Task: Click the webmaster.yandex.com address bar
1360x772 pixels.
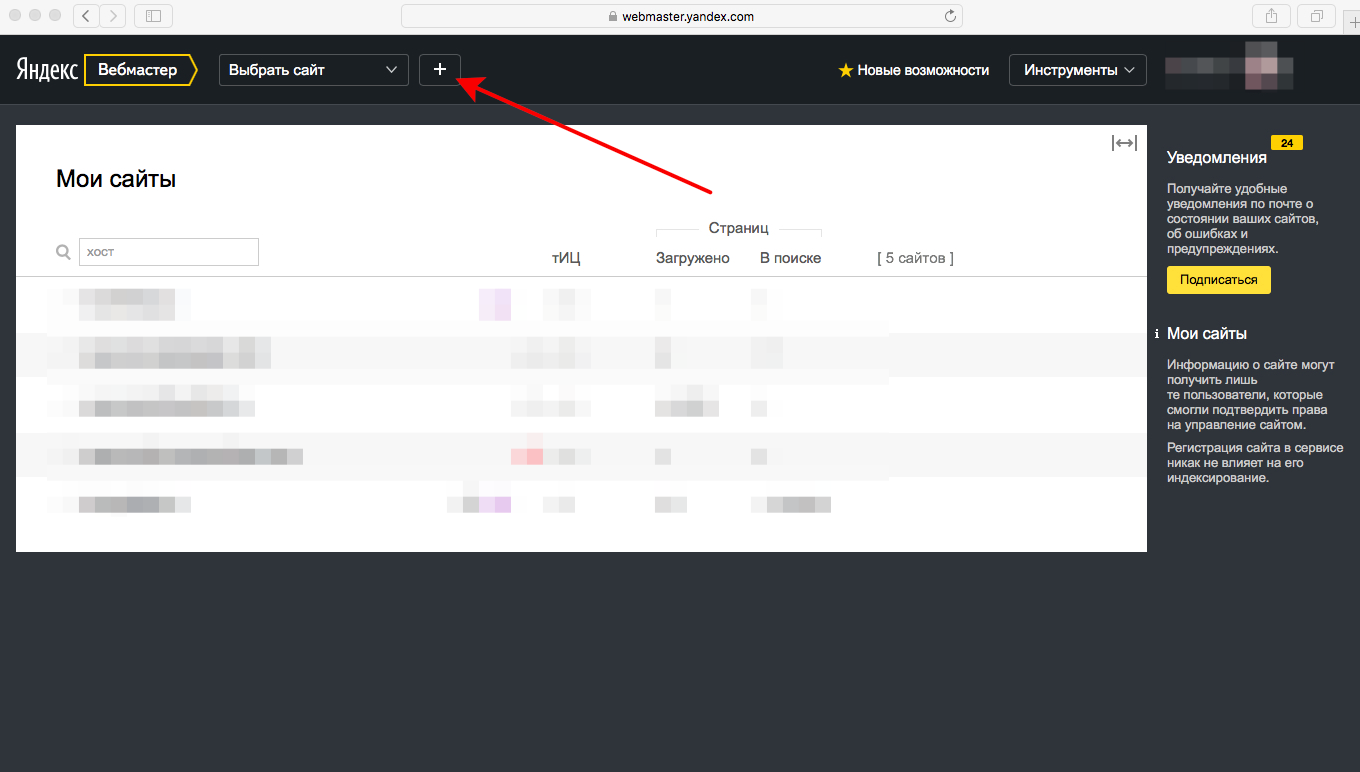Action: click(x=682, y=16)
